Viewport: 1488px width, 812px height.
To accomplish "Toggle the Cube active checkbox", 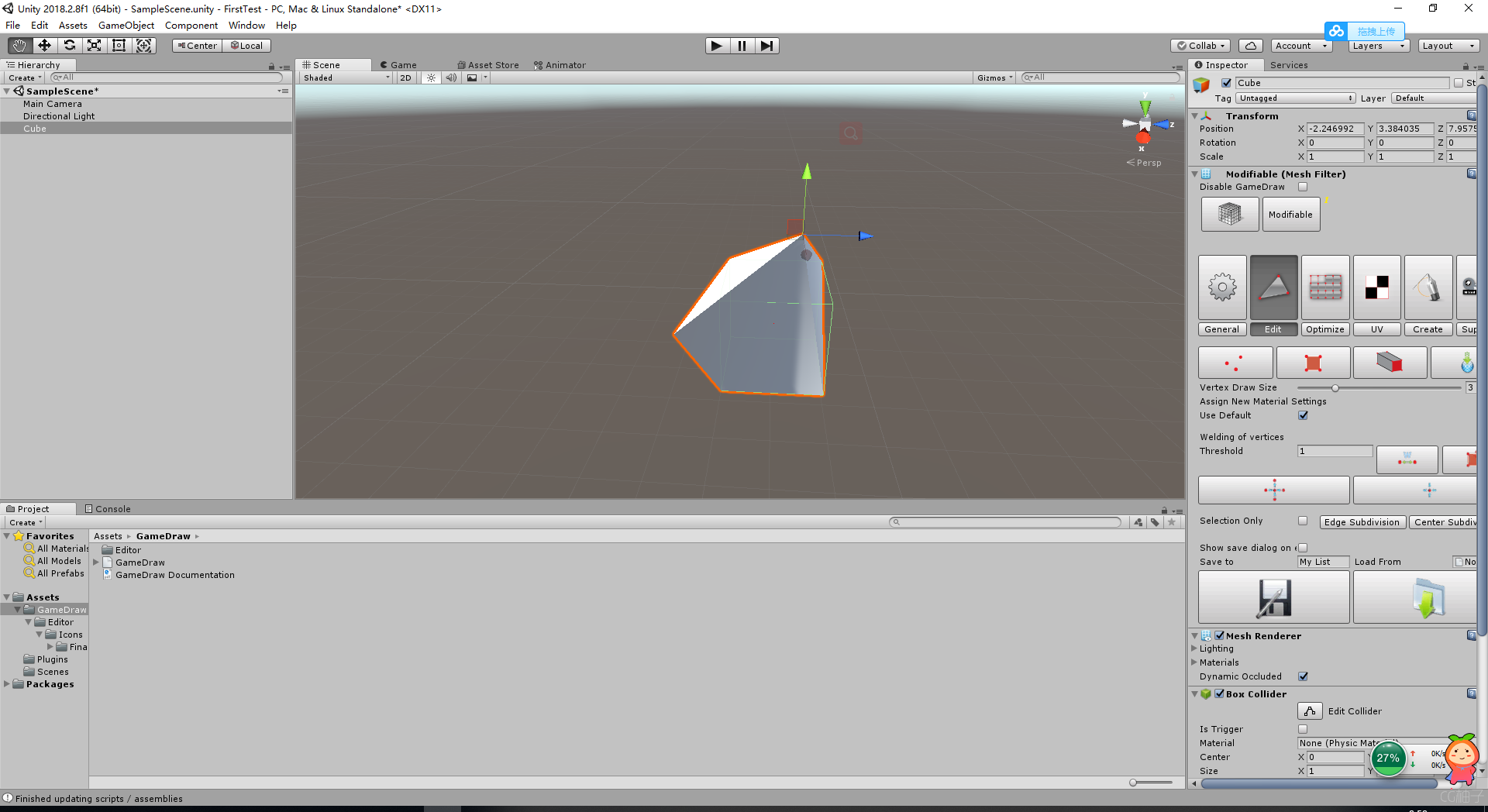I will pos(1226,83).
